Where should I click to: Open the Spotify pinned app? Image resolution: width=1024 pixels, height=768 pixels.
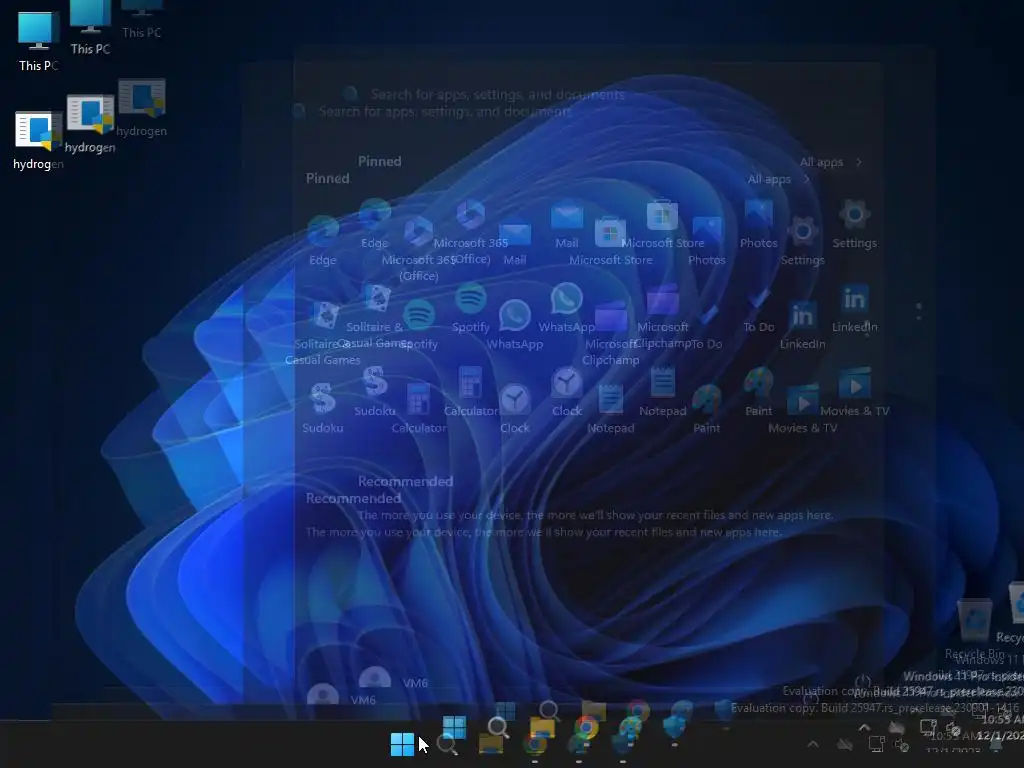(x=419, y=325)
